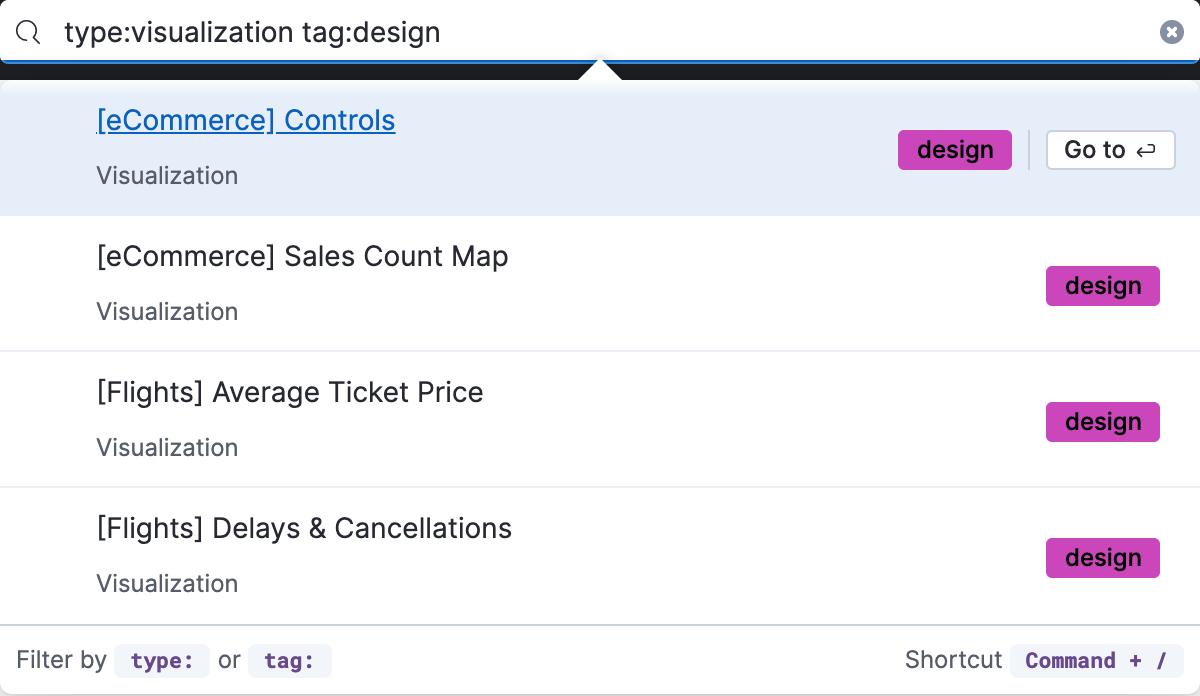Open the [Flights] Average Ticket Price result
This screenshot has width=1200, height=696.
[290, 392]
